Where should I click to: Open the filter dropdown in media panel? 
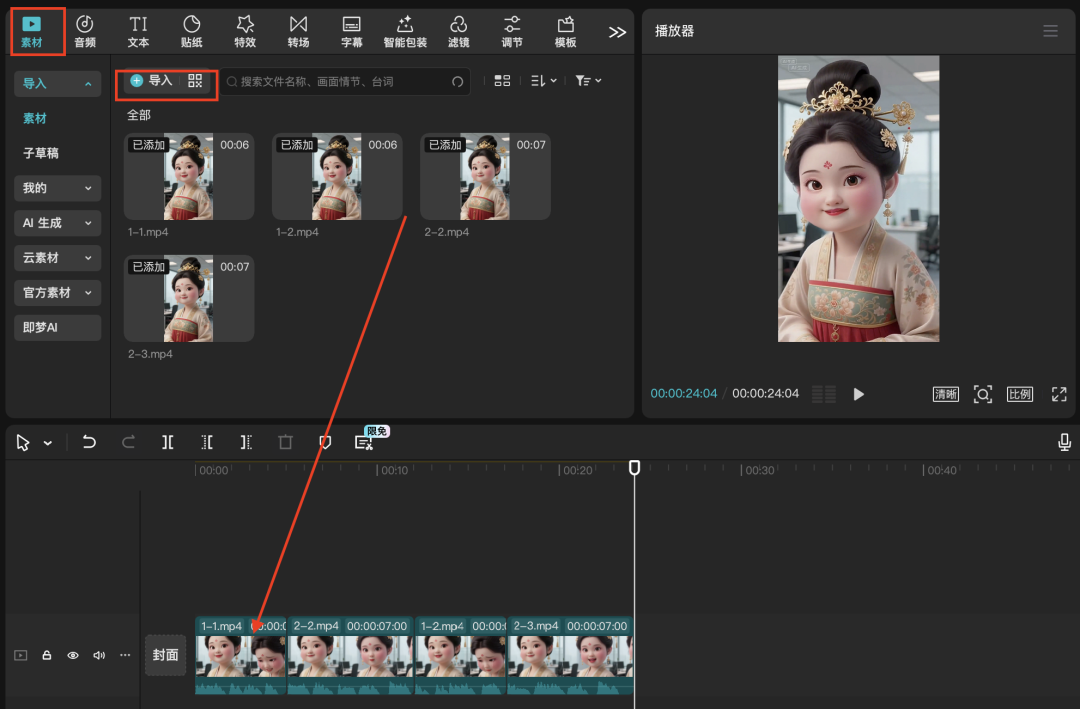pos(588,81)
